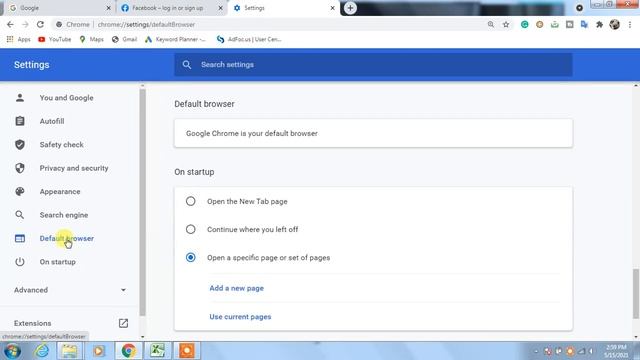Open a new tab with the plus button

(x=350, y=8)
